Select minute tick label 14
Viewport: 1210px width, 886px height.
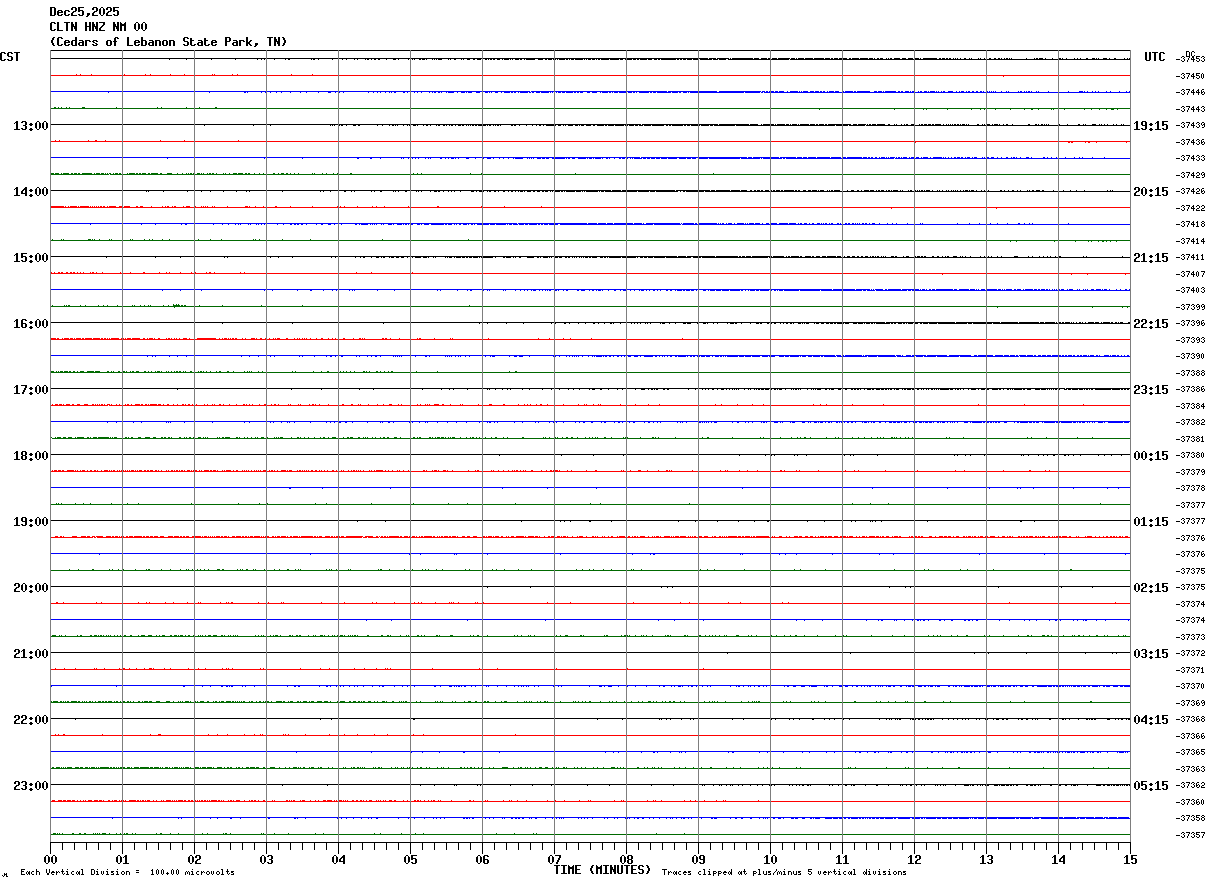coord(1058,859)
